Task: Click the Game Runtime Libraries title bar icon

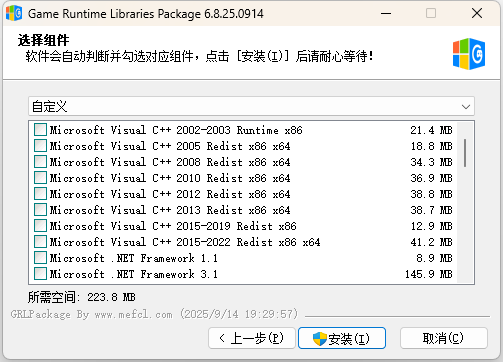Action: 14,13
